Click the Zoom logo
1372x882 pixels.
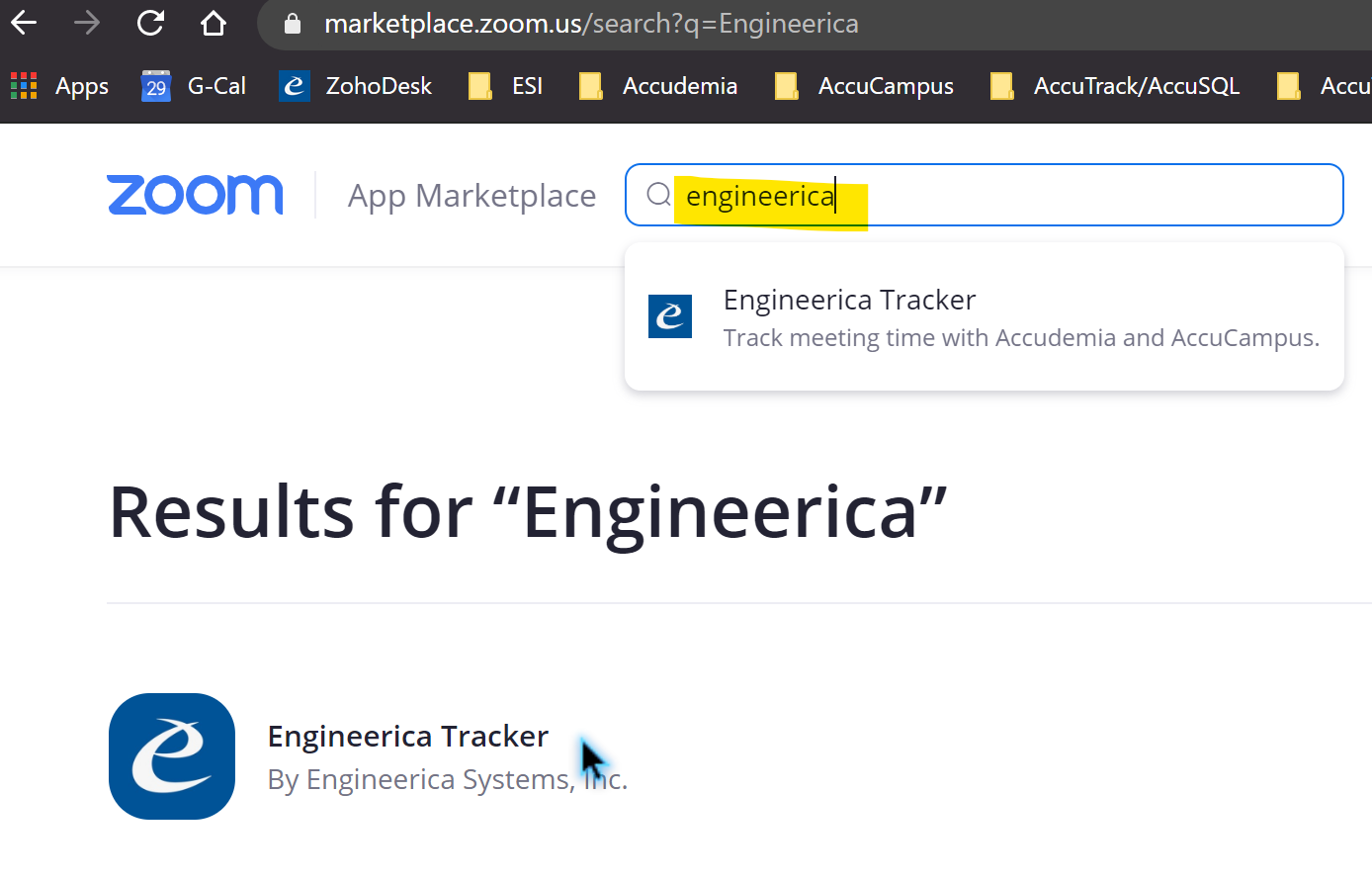click(x=195, y=194)
